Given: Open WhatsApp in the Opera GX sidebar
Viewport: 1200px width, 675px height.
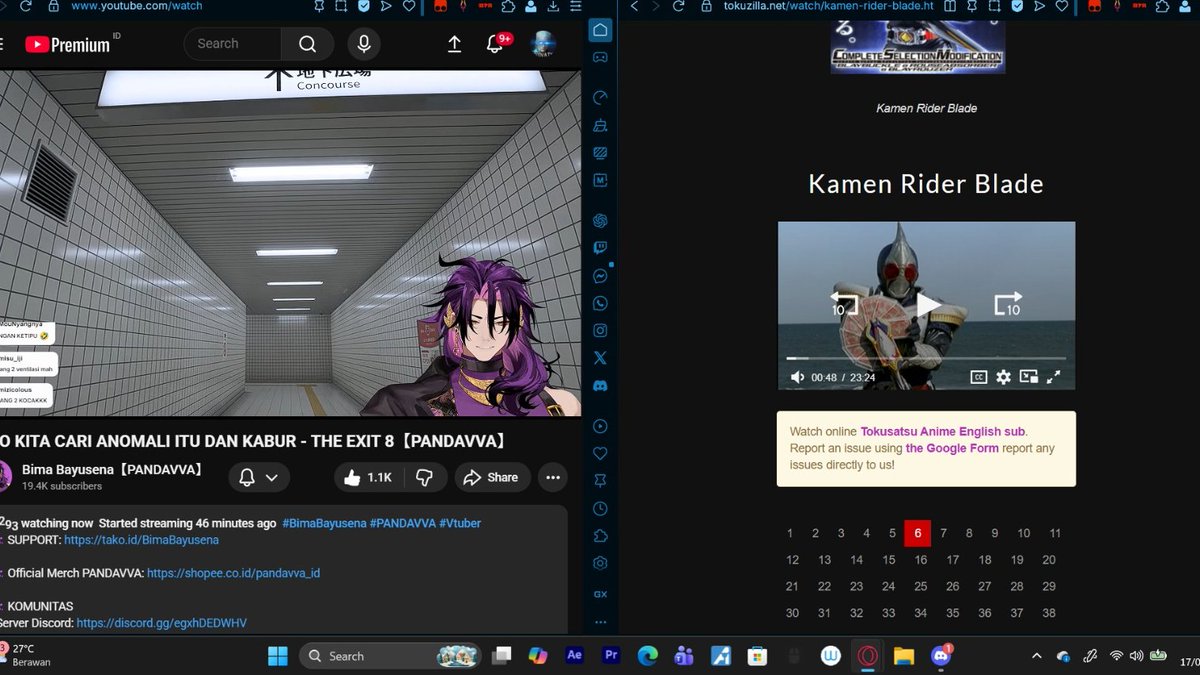Looking at the screenshot, I should click(600, 302).
